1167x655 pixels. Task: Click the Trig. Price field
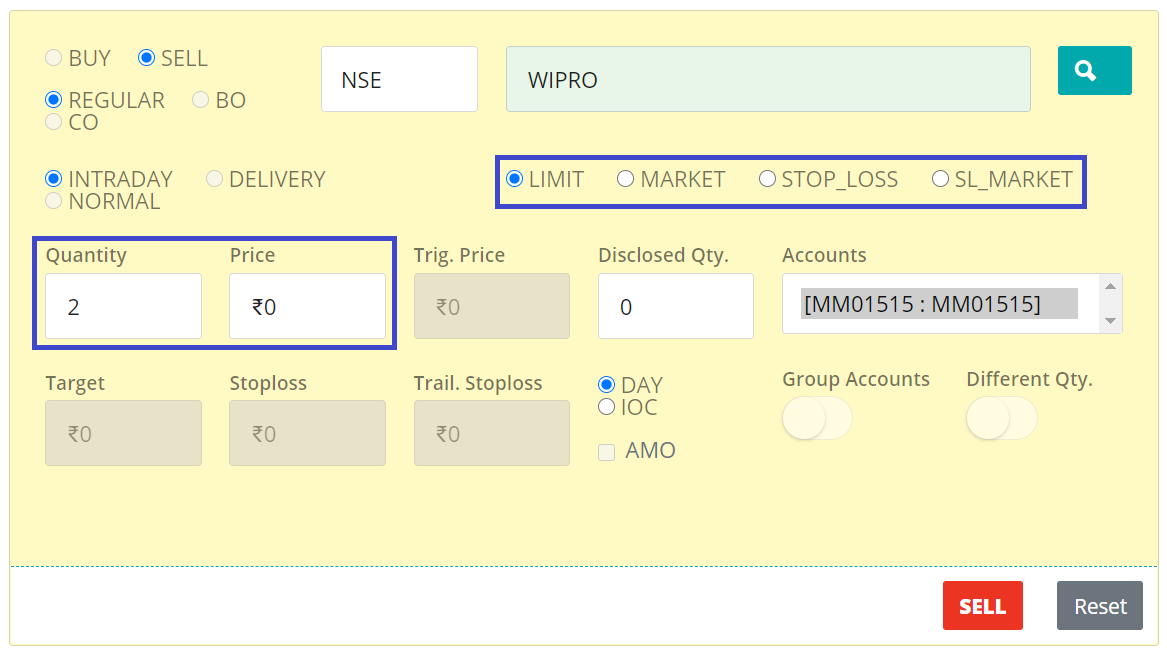click(x=492, y=306)
